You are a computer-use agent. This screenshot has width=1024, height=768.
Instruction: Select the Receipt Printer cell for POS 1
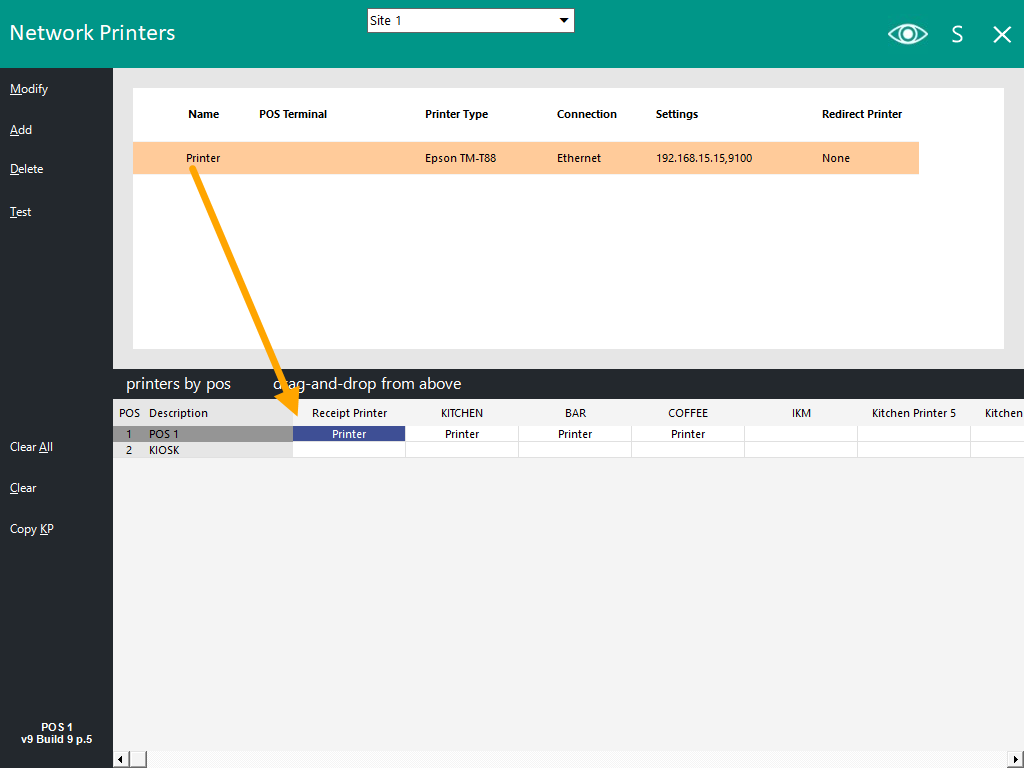348,433
